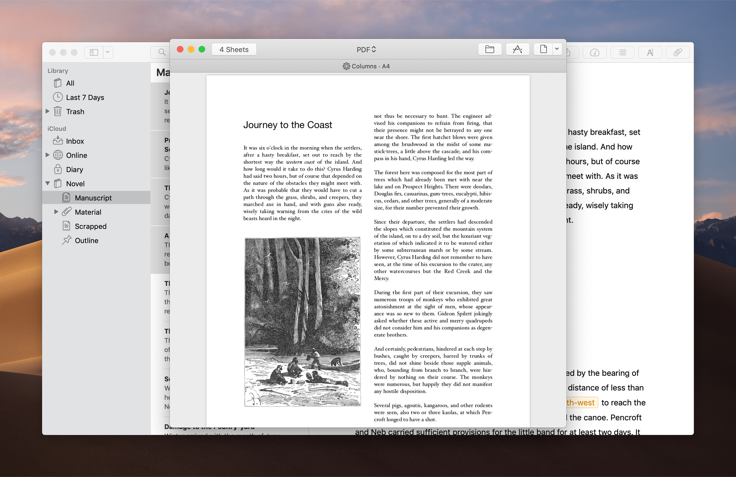Select the All library group
Image resolution: width=736 pixels, height=477 pixels.
click(x=96, y=83)
